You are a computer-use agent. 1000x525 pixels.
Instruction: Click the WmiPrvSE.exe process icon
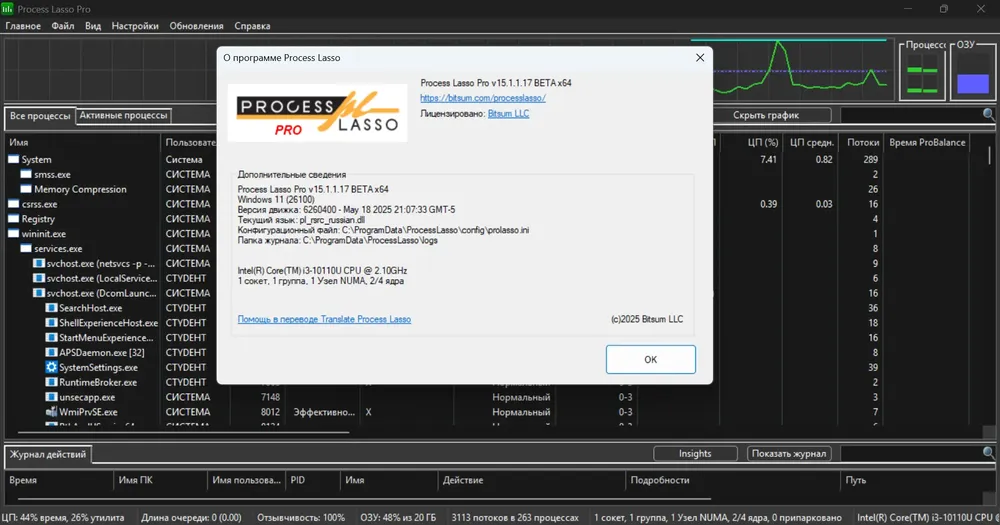pyautogui.click(x=51, y=411)
